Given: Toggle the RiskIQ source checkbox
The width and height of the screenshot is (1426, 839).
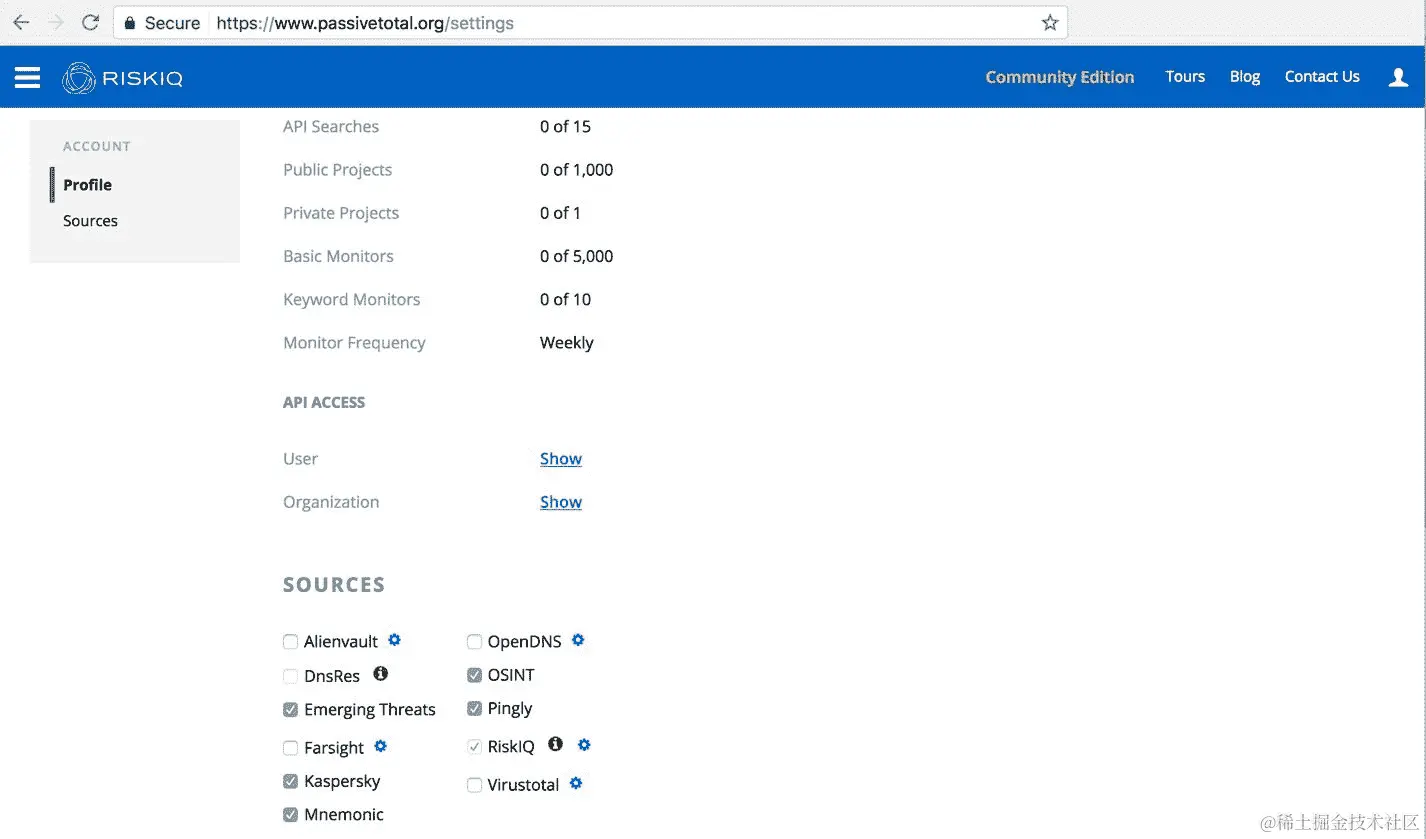Looking at the screenshot, I should click(x=474, y=747).
